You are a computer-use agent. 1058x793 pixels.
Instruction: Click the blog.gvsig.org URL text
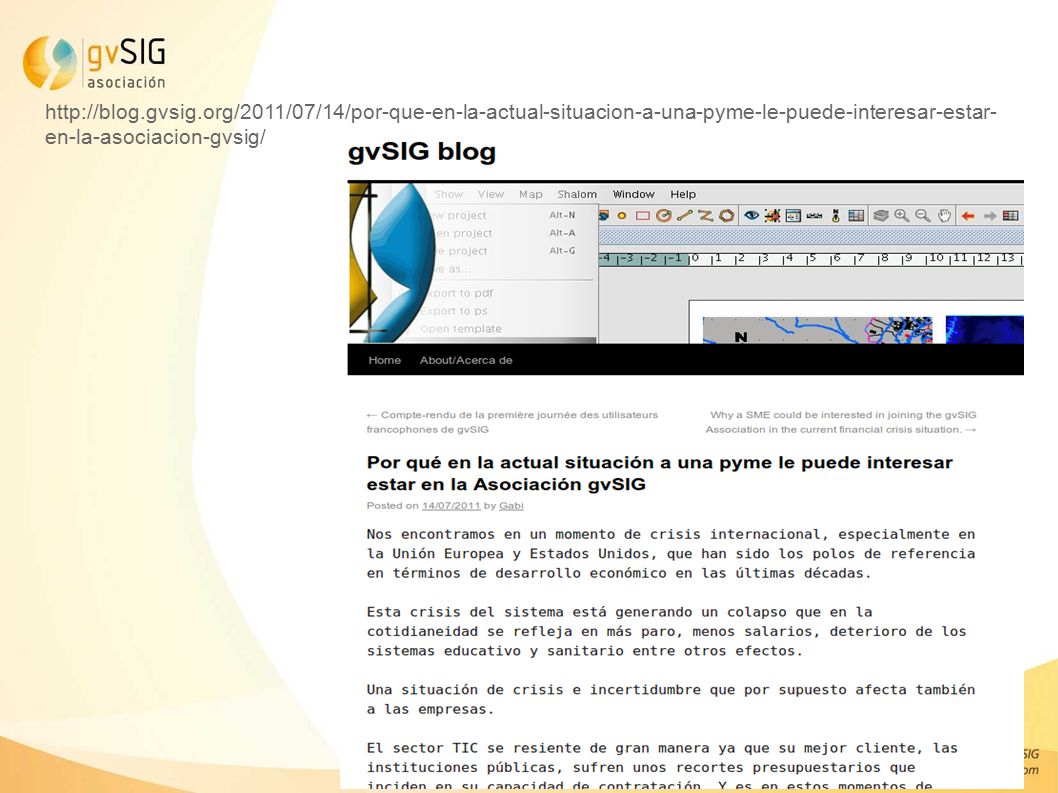tap(520, 124)
